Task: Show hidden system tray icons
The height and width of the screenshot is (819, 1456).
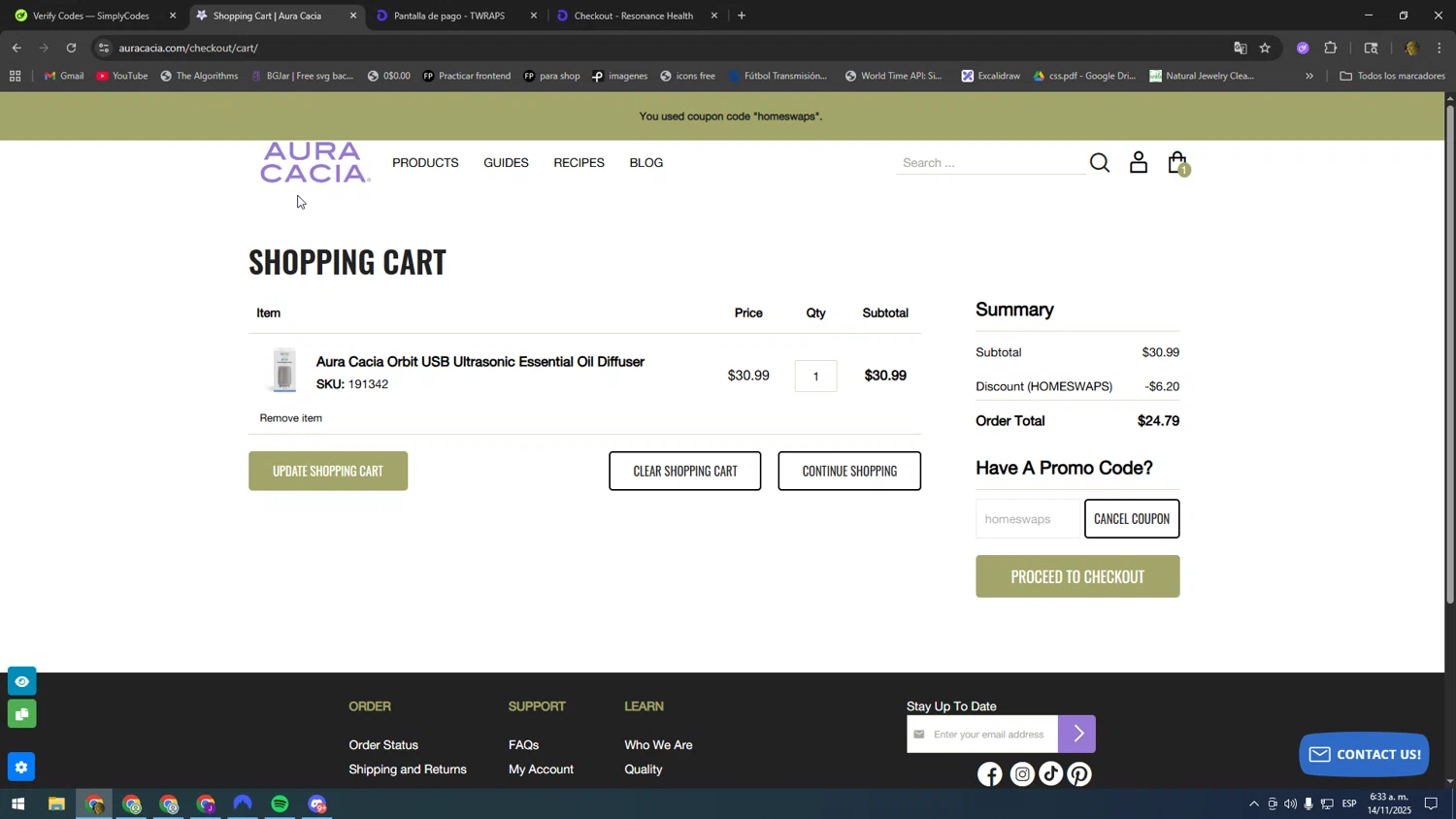Action: 1253,804
